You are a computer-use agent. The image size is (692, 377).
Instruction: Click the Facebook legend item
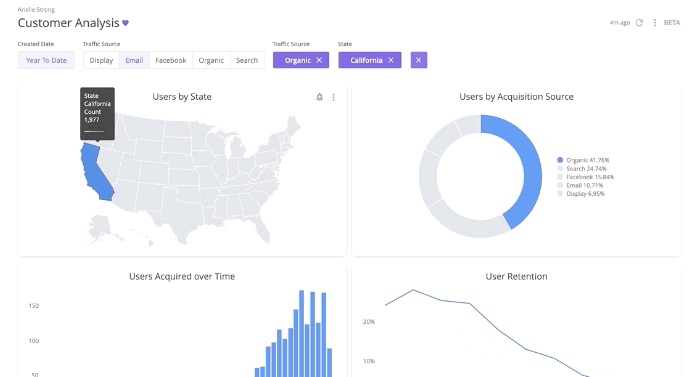586,177
